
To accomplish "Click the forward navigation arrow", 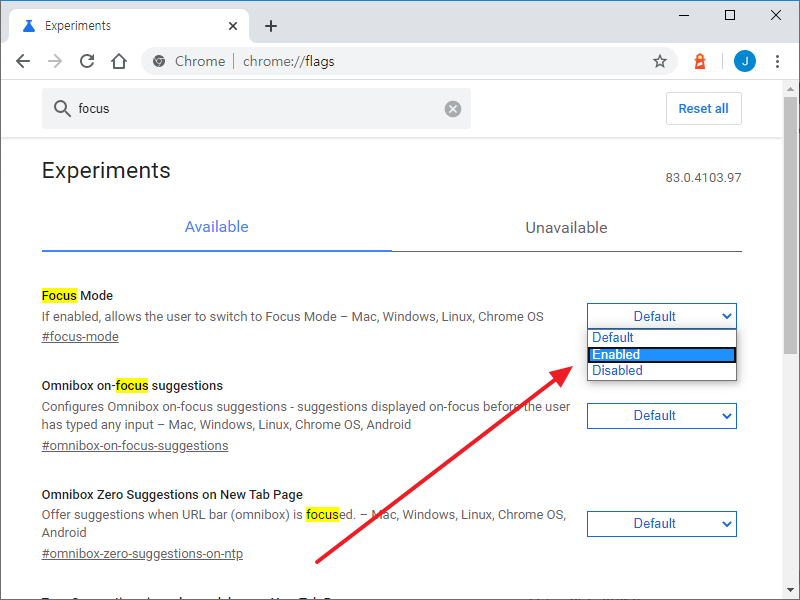I will [x=55, y=61].
